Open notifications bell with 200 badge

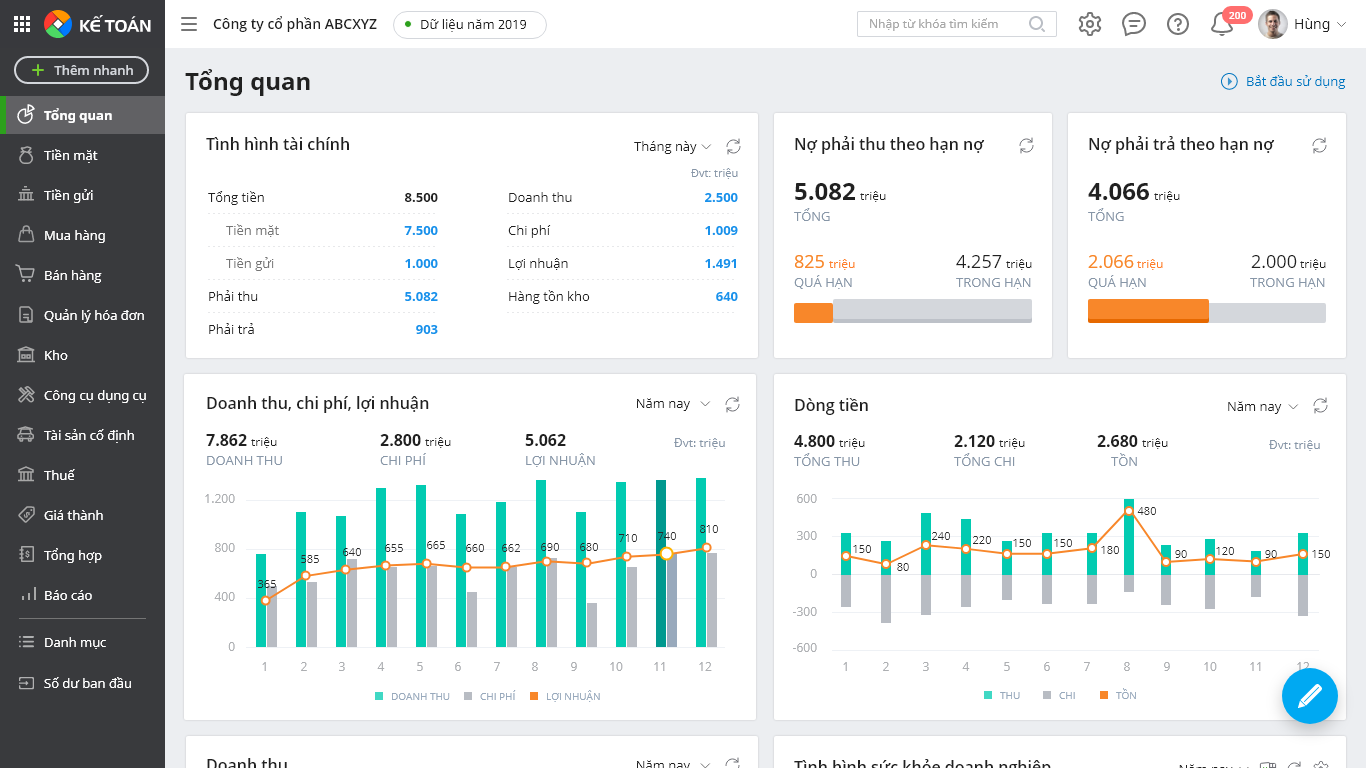(x=1222, y=24)
